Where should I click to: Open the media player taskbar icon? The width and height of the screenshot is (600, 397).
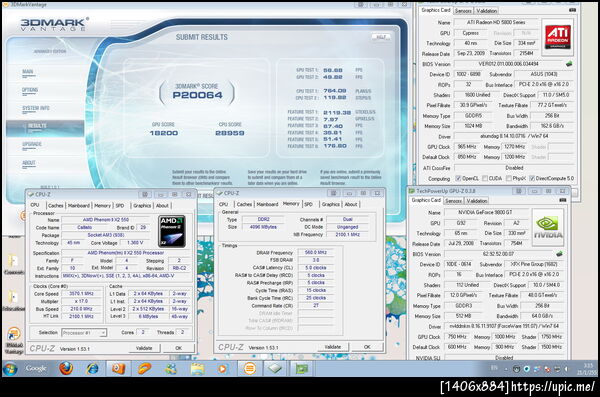pos(222,369)
